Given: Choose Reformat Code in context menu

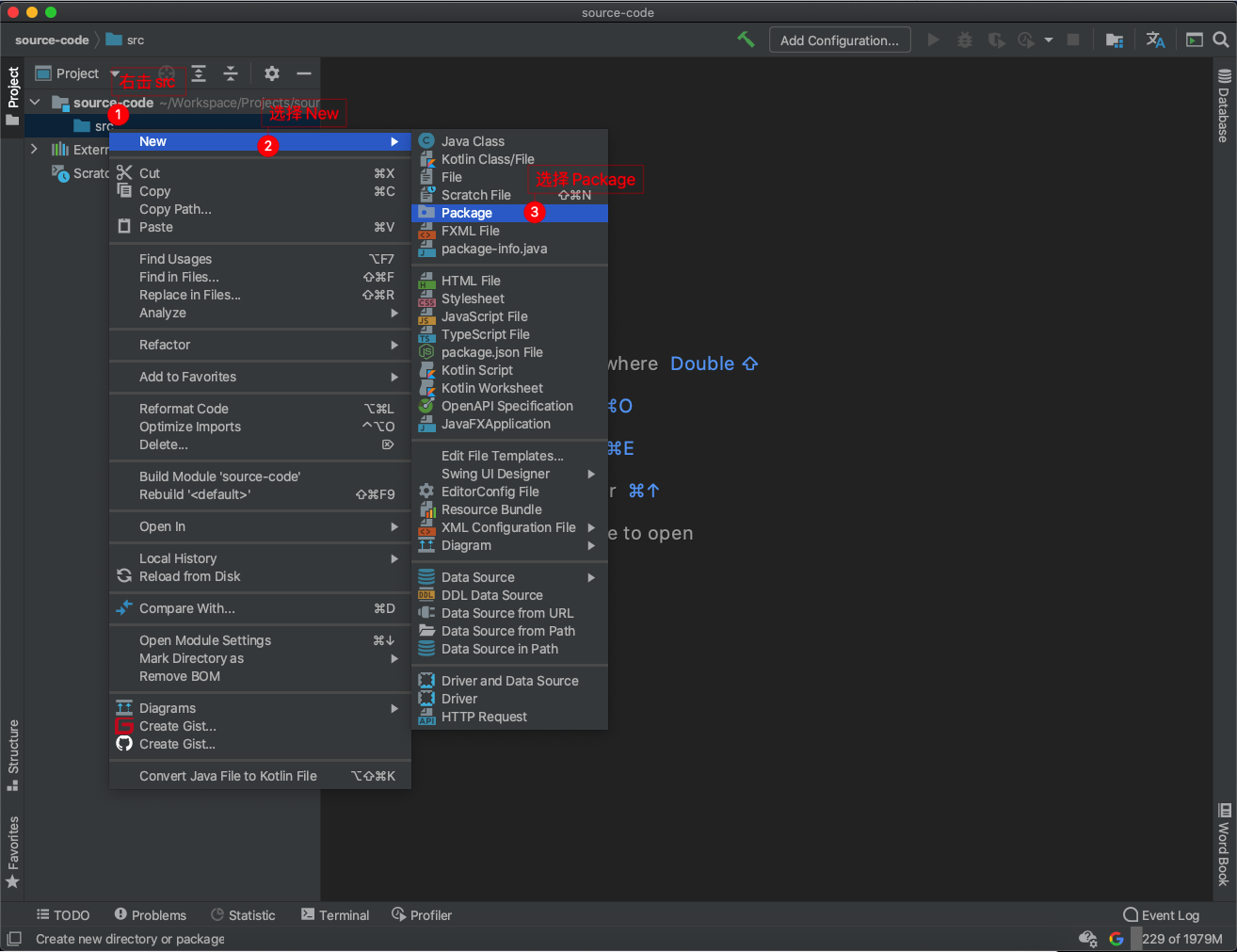Looking at the screenshot, I should (261, 409).
